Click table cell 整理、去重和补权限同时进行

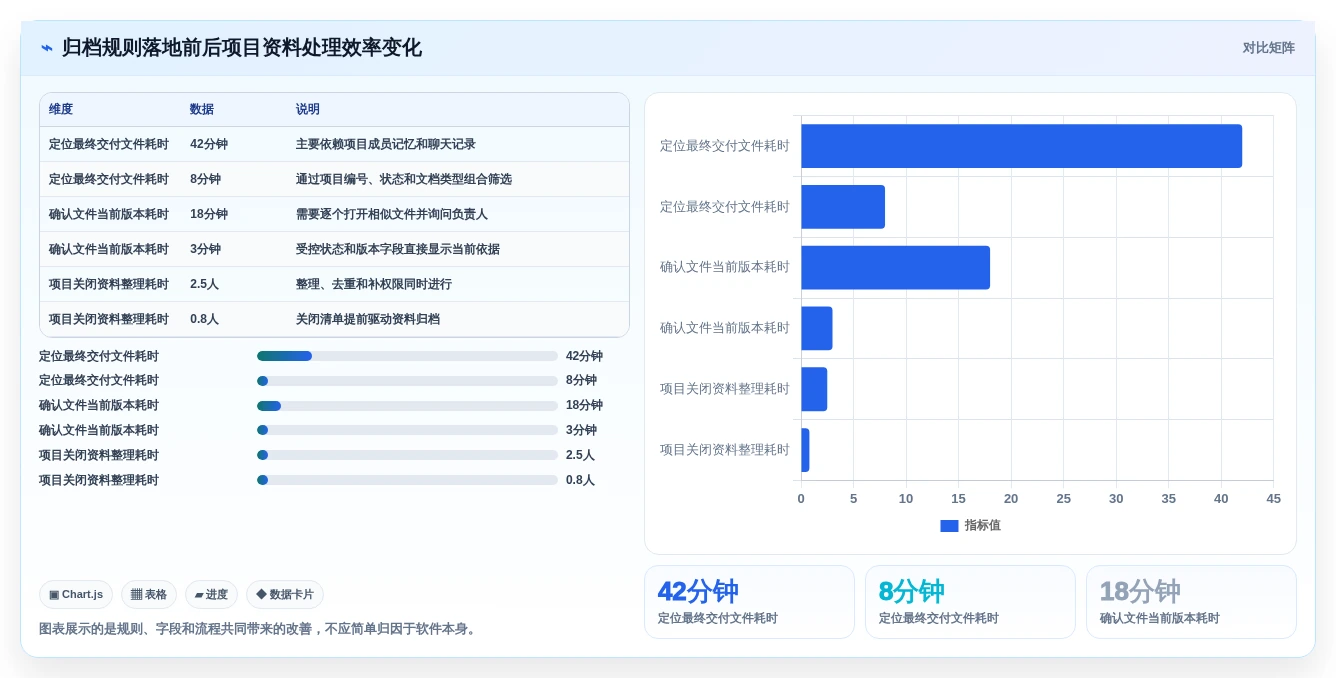374,284
